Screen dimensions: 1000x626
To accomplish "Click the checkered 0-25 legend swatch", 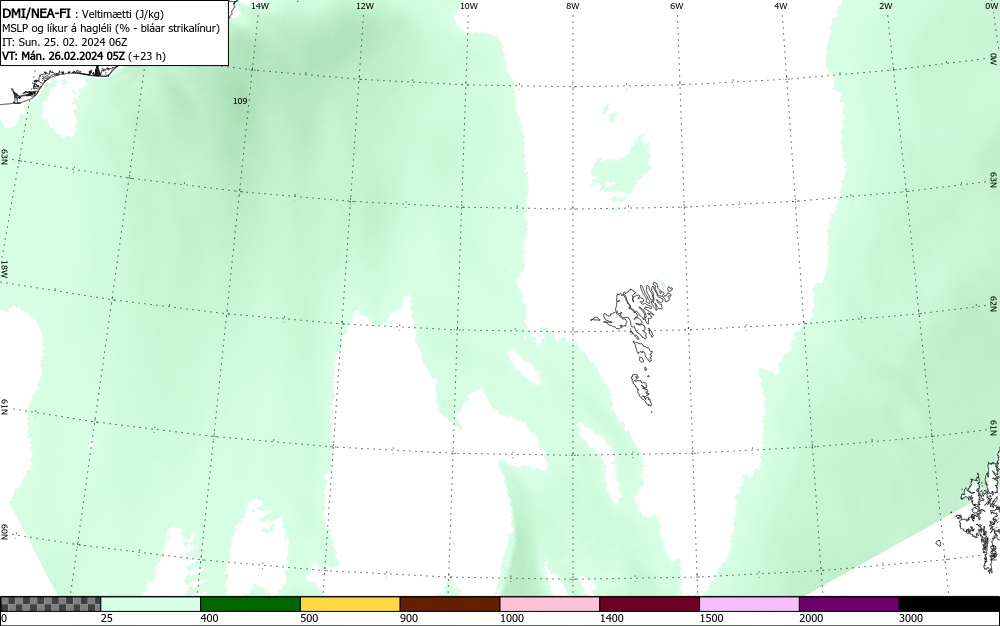I will coord(51,604).
